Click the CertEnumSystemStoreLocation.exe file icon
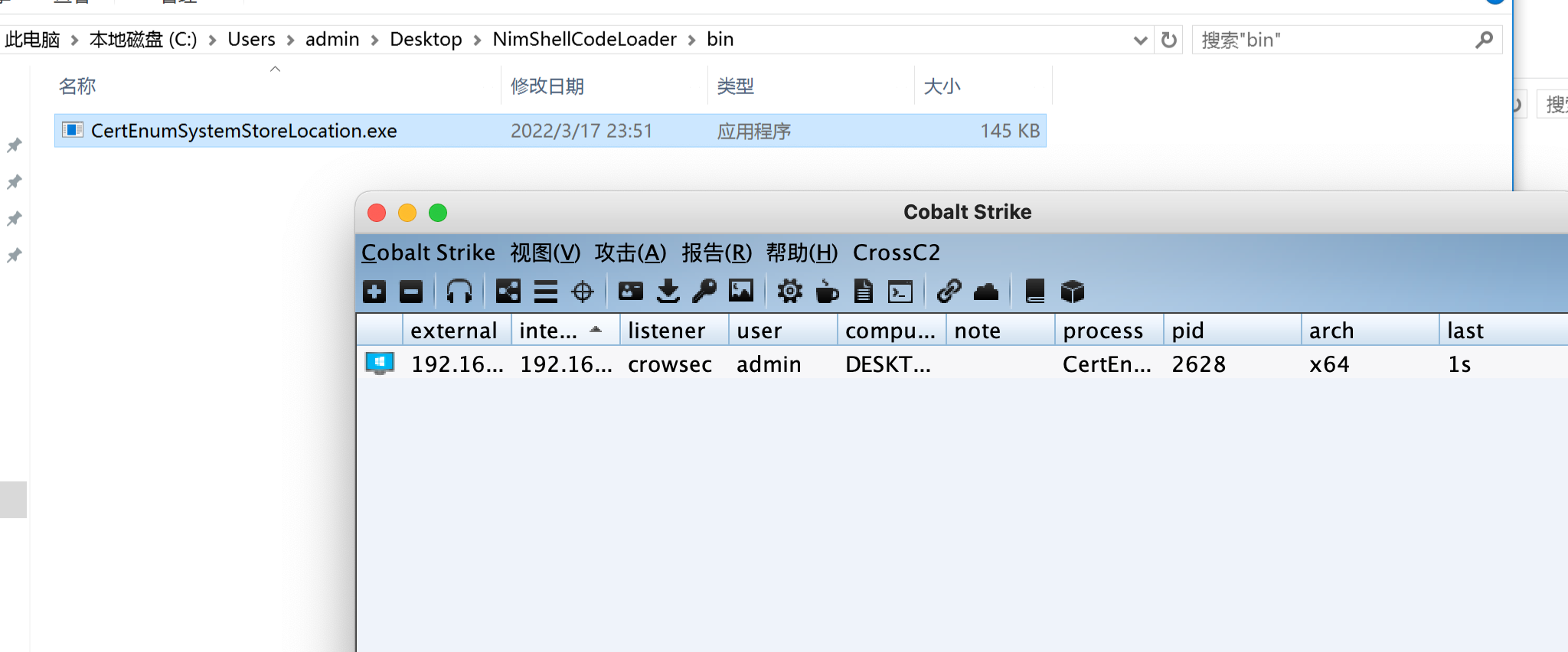The image size is (1568, 652). coord(73,130)
